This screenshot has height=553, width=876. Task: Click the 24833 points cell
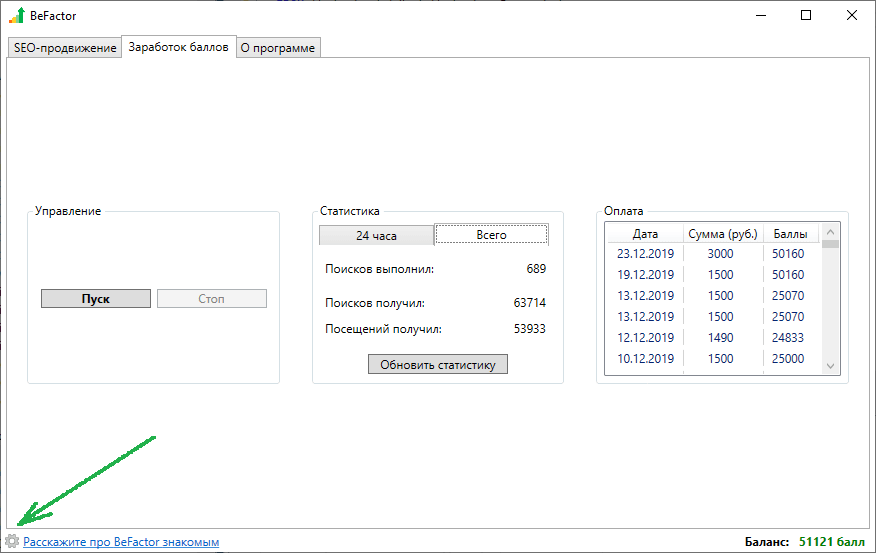[x=788, y=337]
